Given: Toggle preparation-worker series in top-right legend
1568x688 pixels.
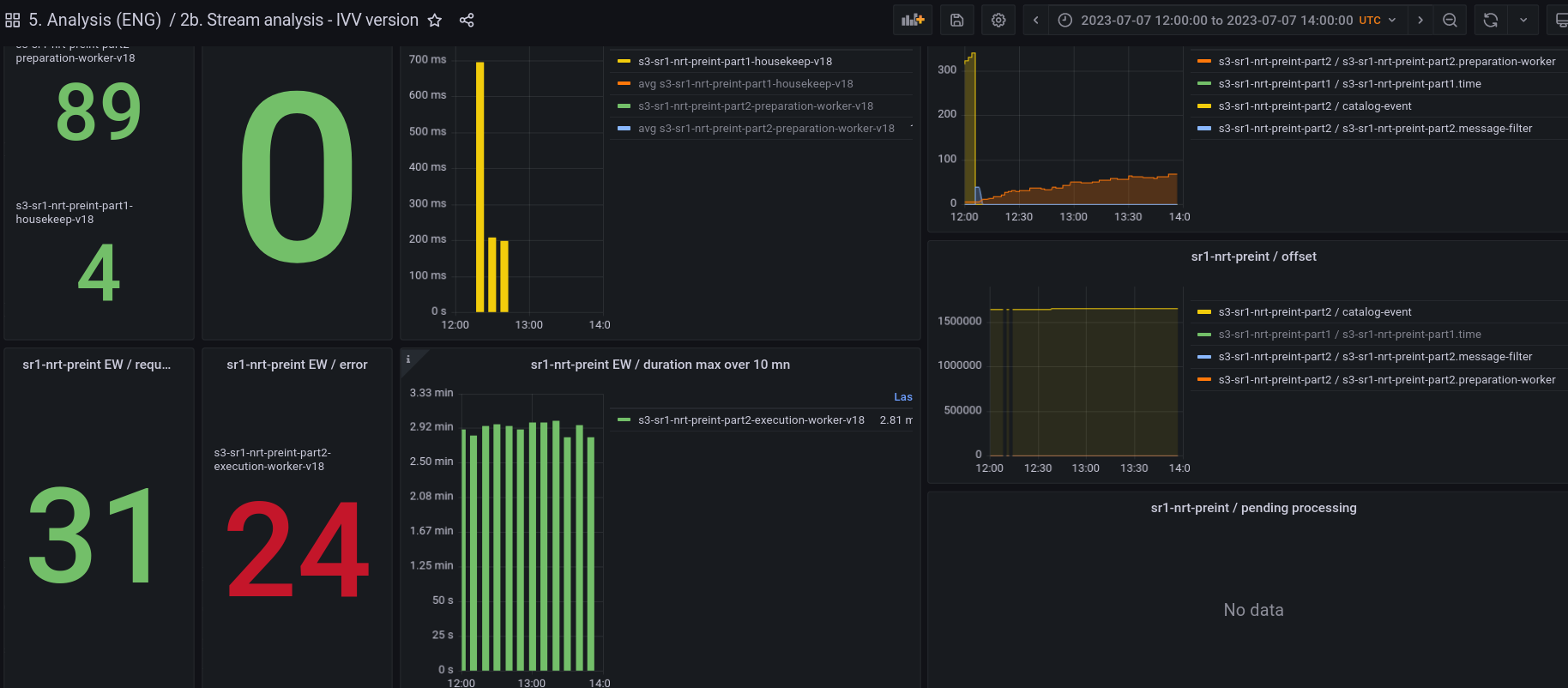Looking at the screenshot, I should [x=1387, y=62].
